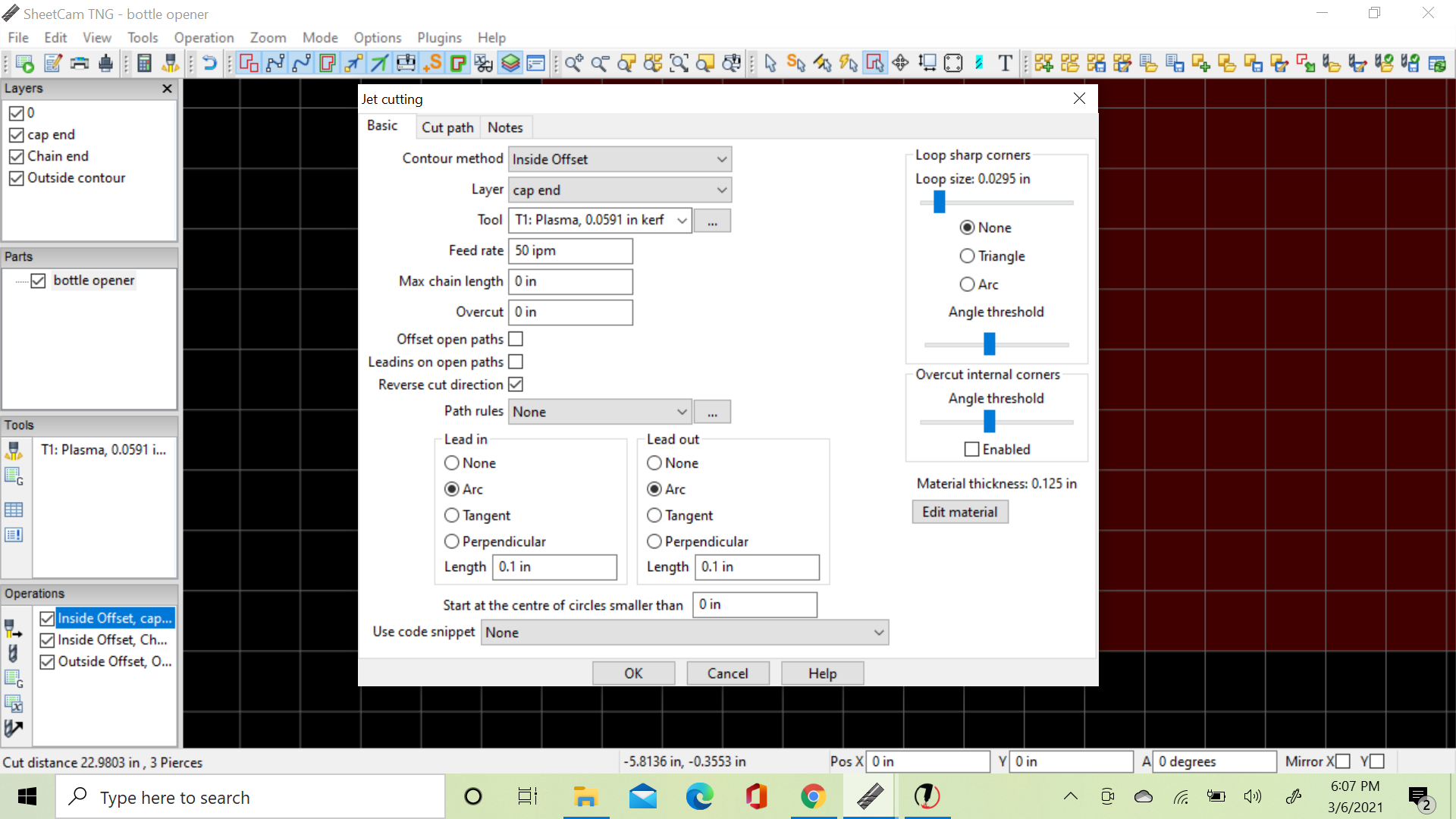The width and height of the screenshot is (1456, 819).
Task: Click the Loop size slider handle
Action: (x=940, y=202)
